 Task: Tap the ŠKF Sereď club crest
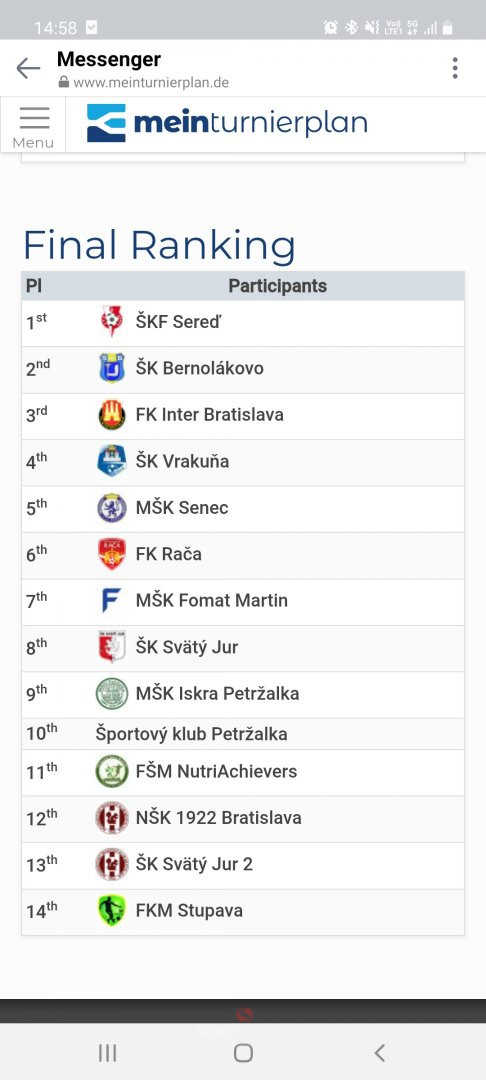click(x=112, y=322)
